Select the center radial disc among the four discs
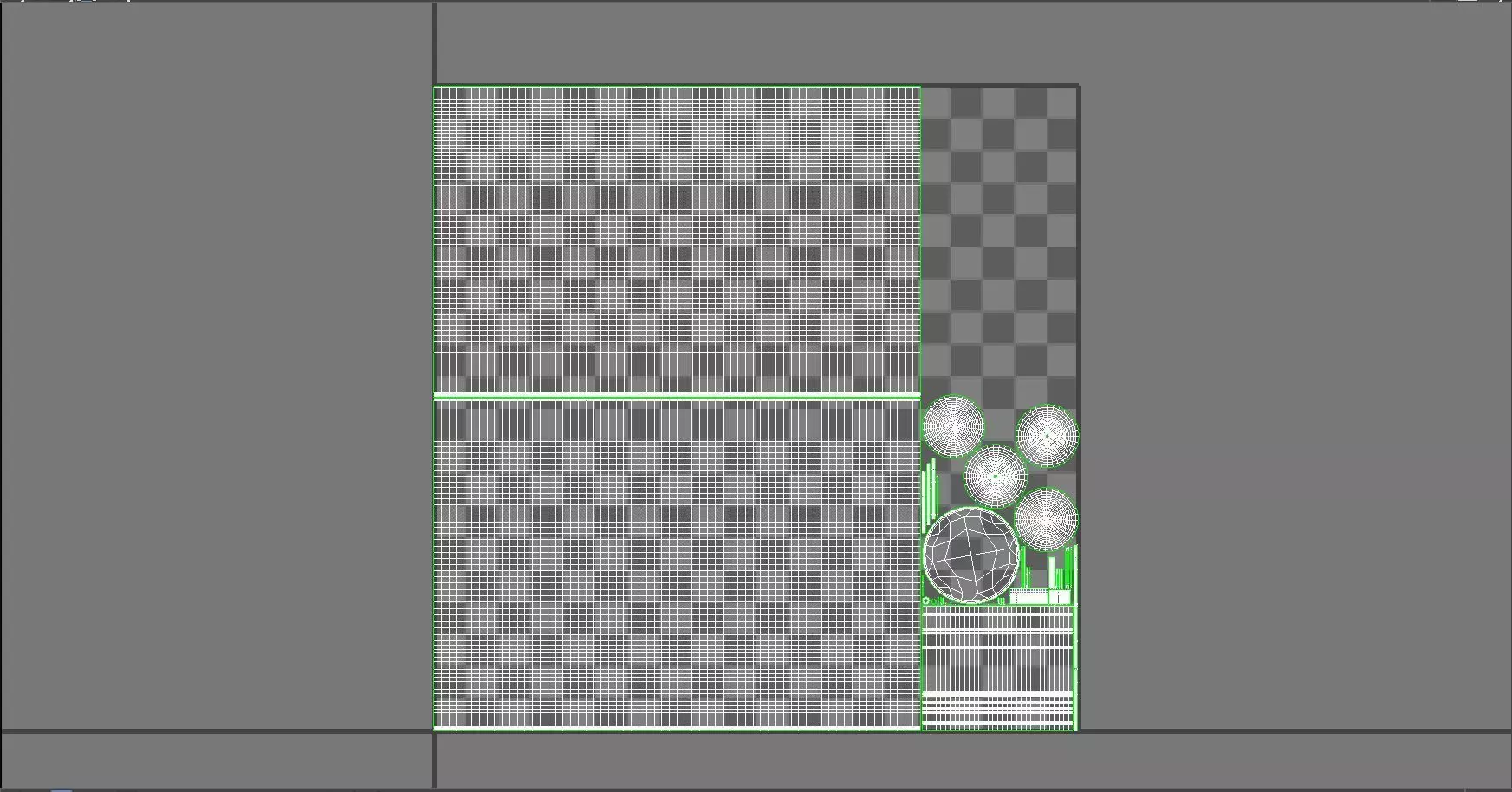 [x=996, y=476]
